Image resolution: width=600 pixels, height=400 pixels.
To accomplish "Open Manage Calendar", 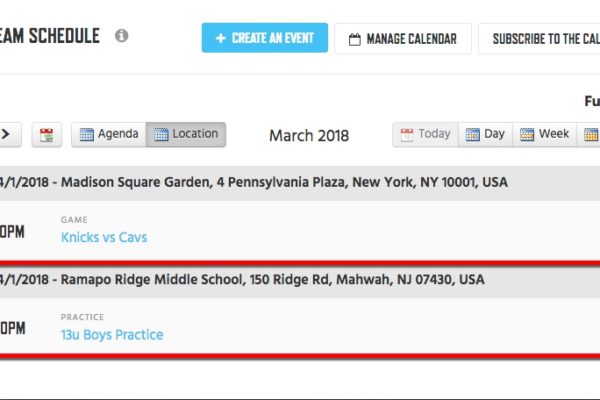I will click(x=403, y=39).
